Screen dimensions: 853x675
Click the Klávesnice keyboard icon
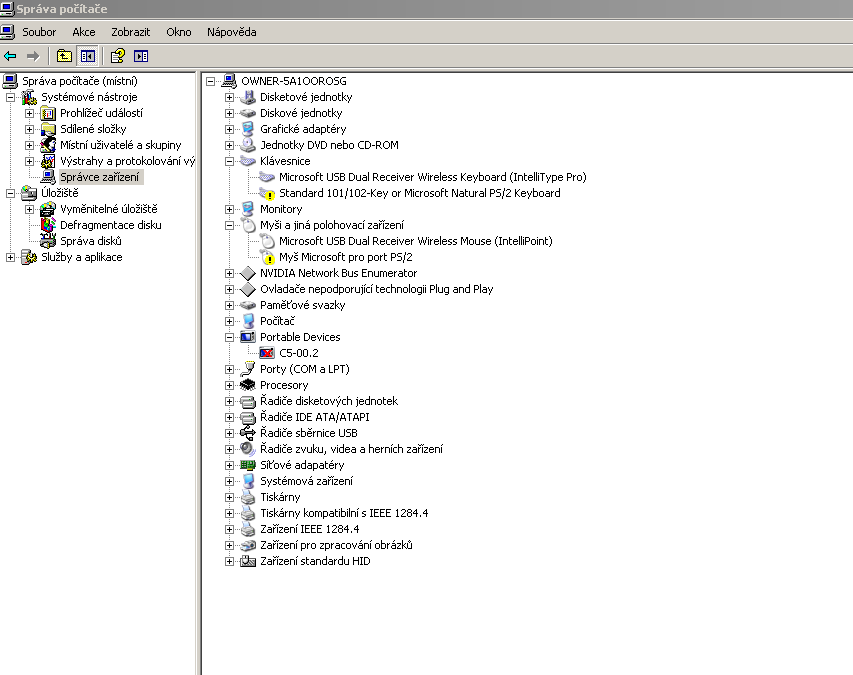pos(248,161)
